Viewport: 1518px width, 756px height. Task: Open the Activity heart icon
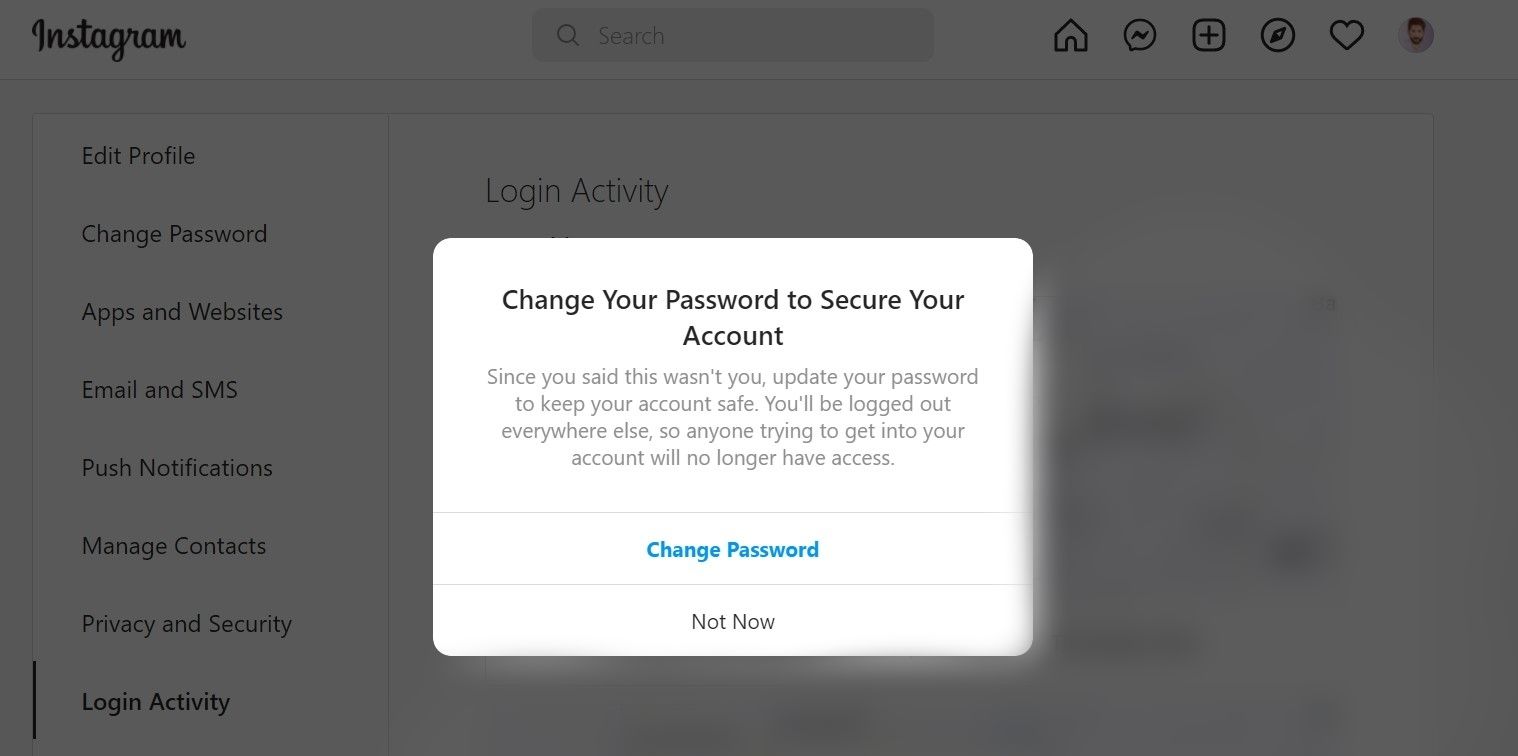pyautogui.click(x=1347, y=36)
